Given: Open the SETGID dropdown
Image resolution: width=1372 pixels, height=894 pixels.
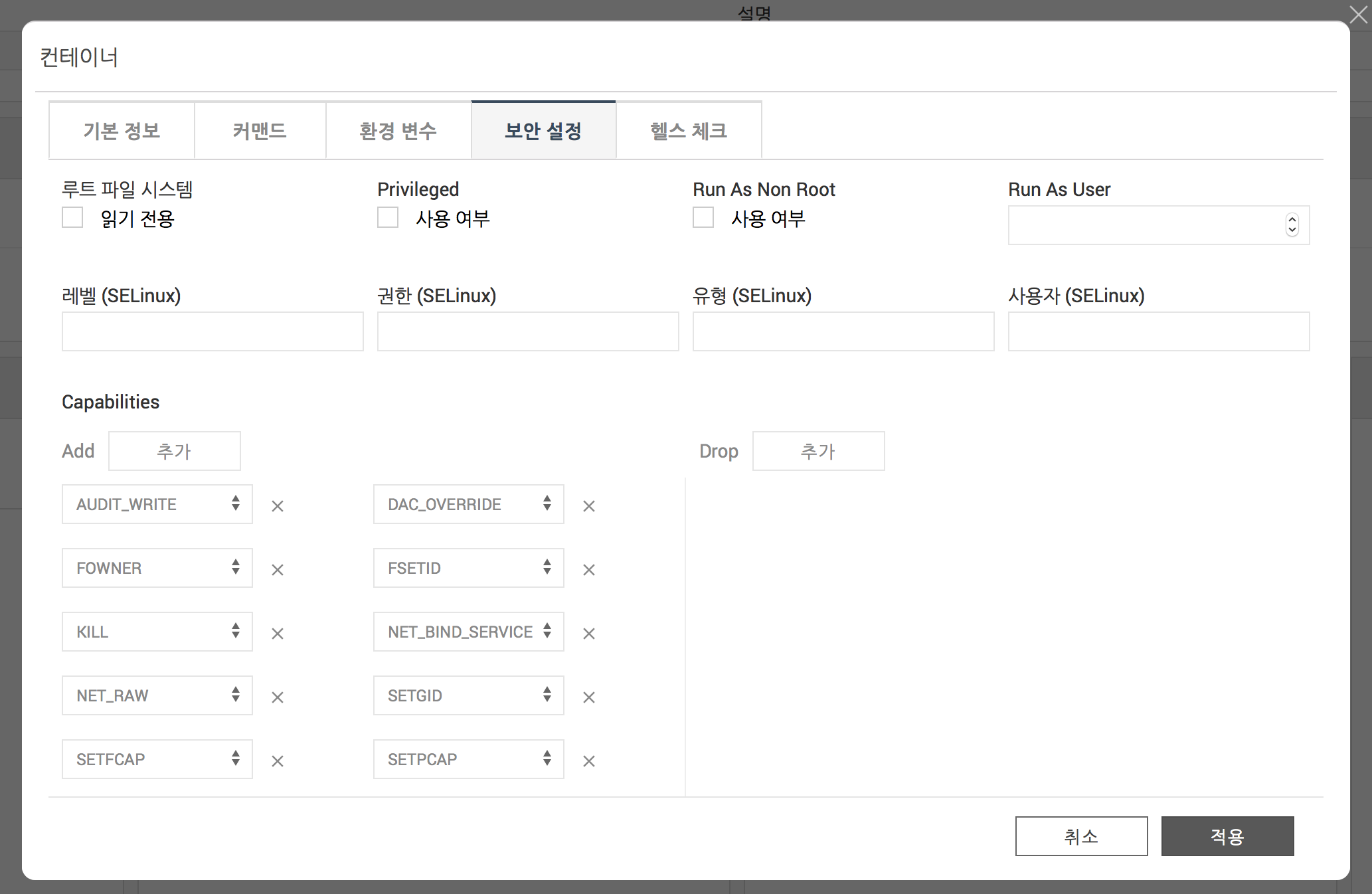Looking at the screenshot, I should click(469, 695).
